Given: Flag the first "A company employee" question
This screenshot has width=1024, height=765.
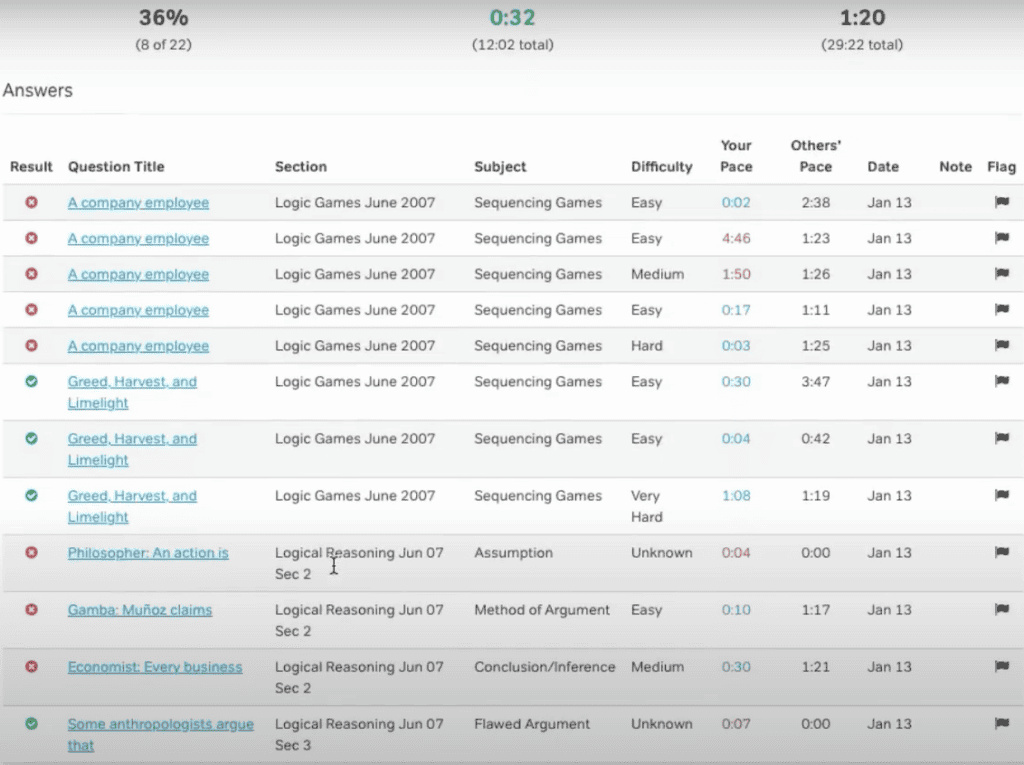Looking at the screenshot, I should click(x=1001, y=202).
